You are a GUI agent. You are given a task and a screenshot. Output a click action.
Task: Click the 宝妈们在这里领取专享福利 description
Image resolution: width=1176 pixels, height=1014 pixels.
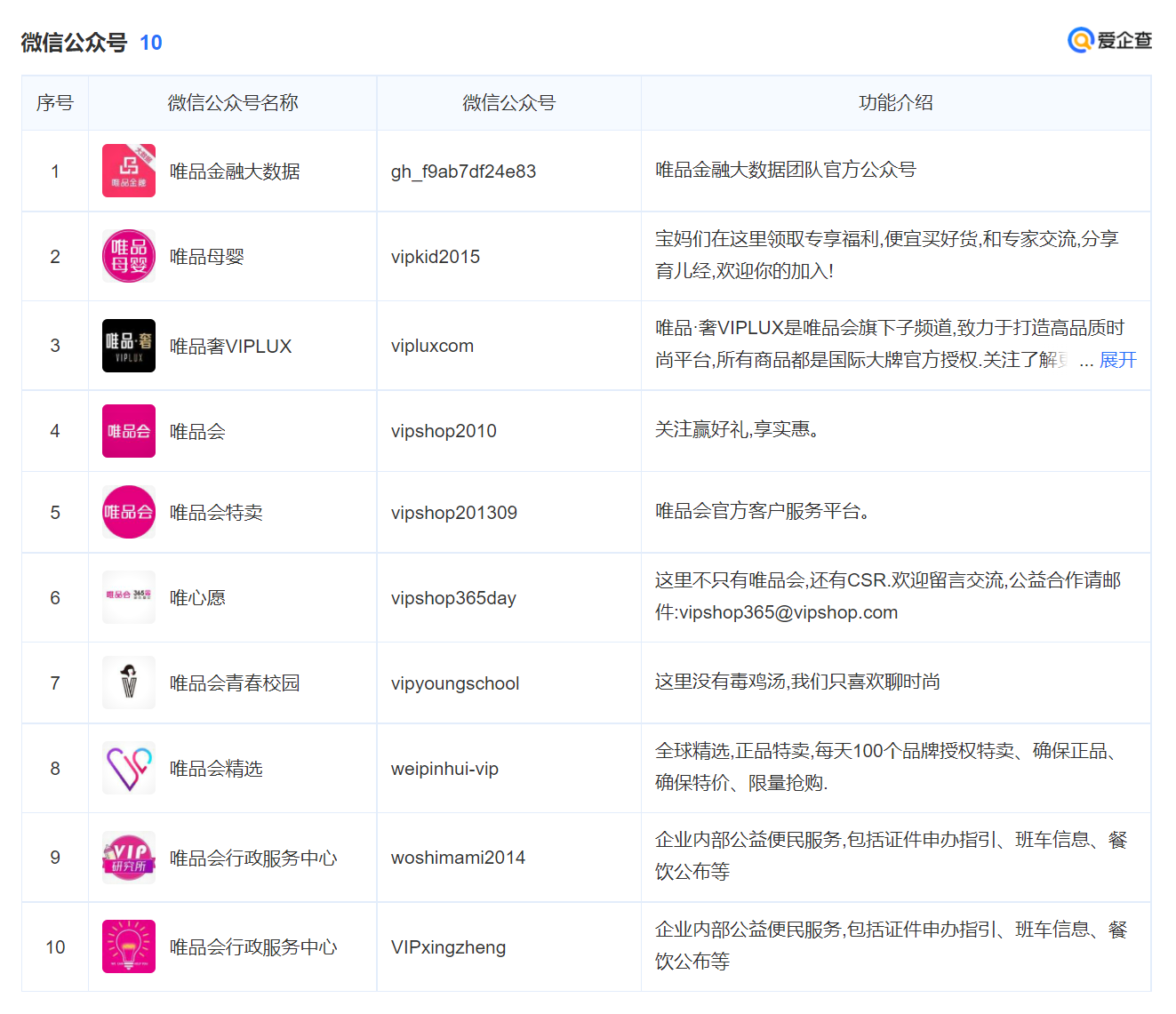click(x=887, y=255)
